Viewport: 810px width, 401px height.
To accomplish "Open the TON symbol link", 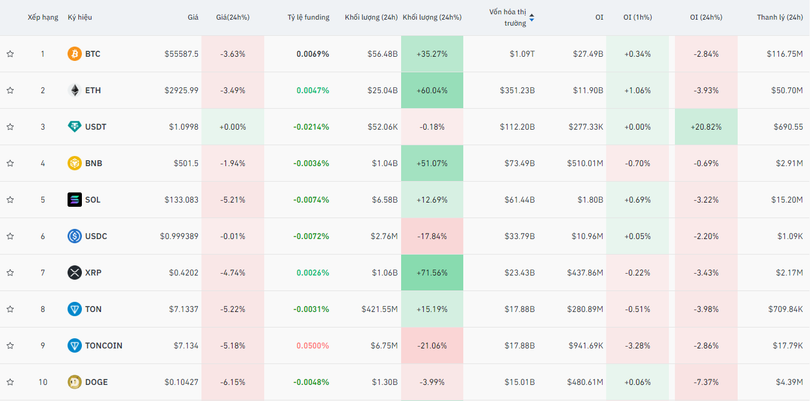I will coord(93,309).
